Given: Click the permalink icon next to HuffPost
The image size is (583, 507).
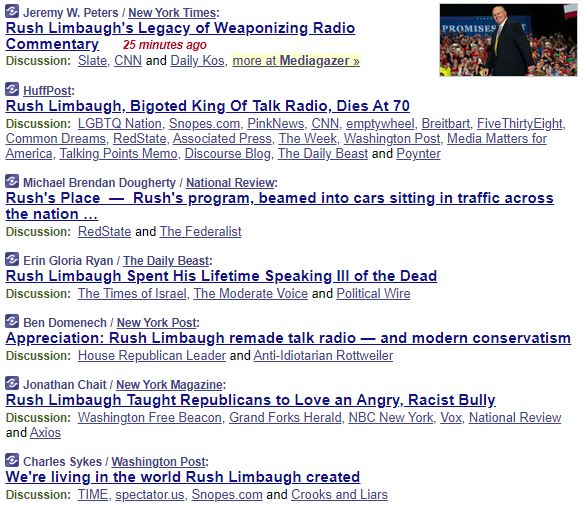Looking at the screenshot, I should click(12, 89).
